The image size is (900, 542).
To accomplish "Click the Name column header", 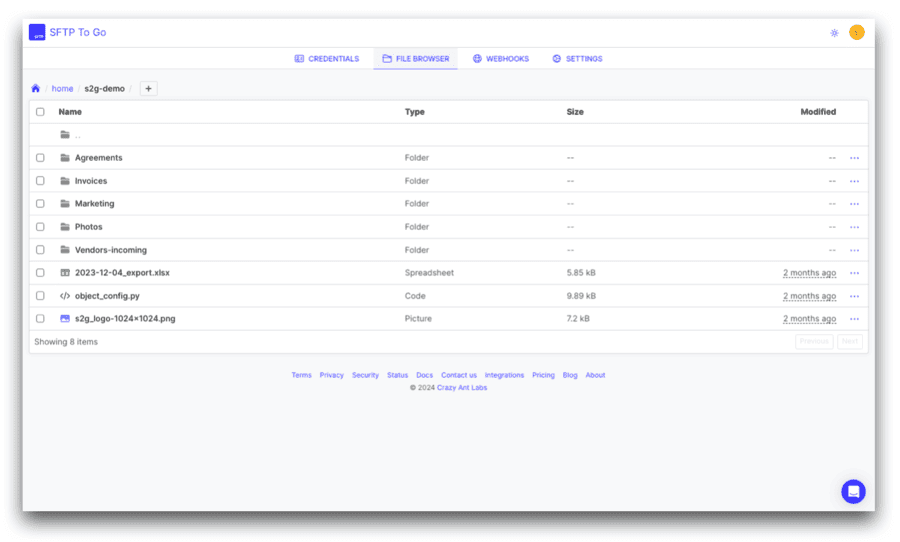I will point(70,112).
